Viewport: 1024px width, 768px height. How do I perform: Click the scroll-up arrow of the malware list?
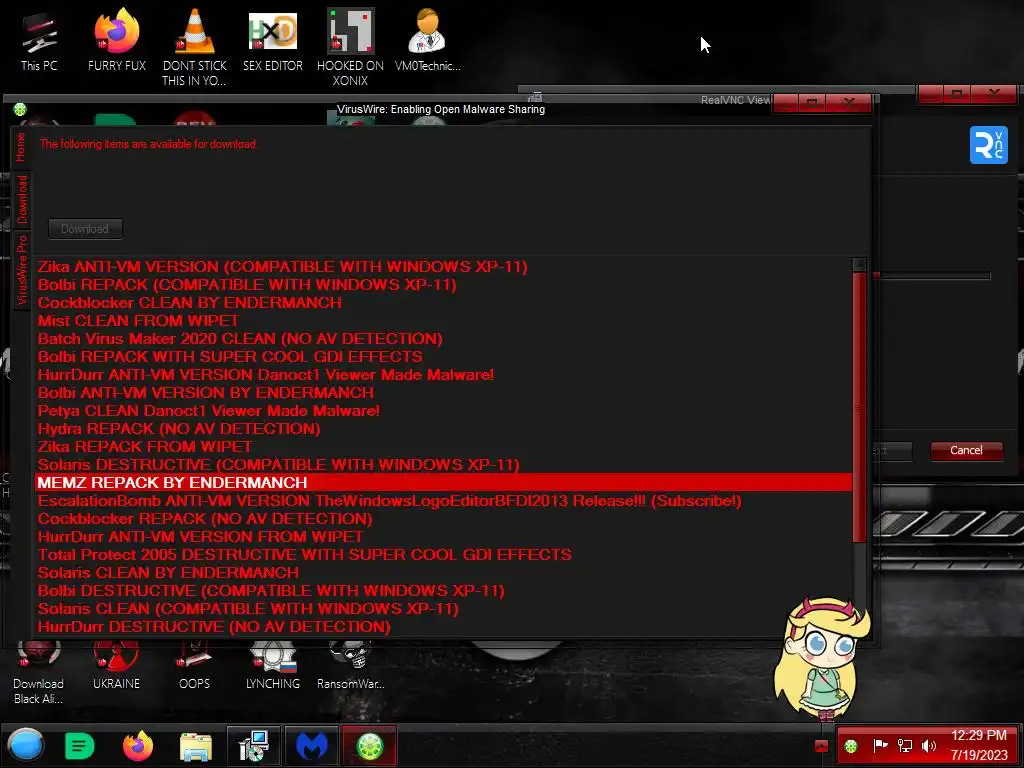(x=859, y=264)
